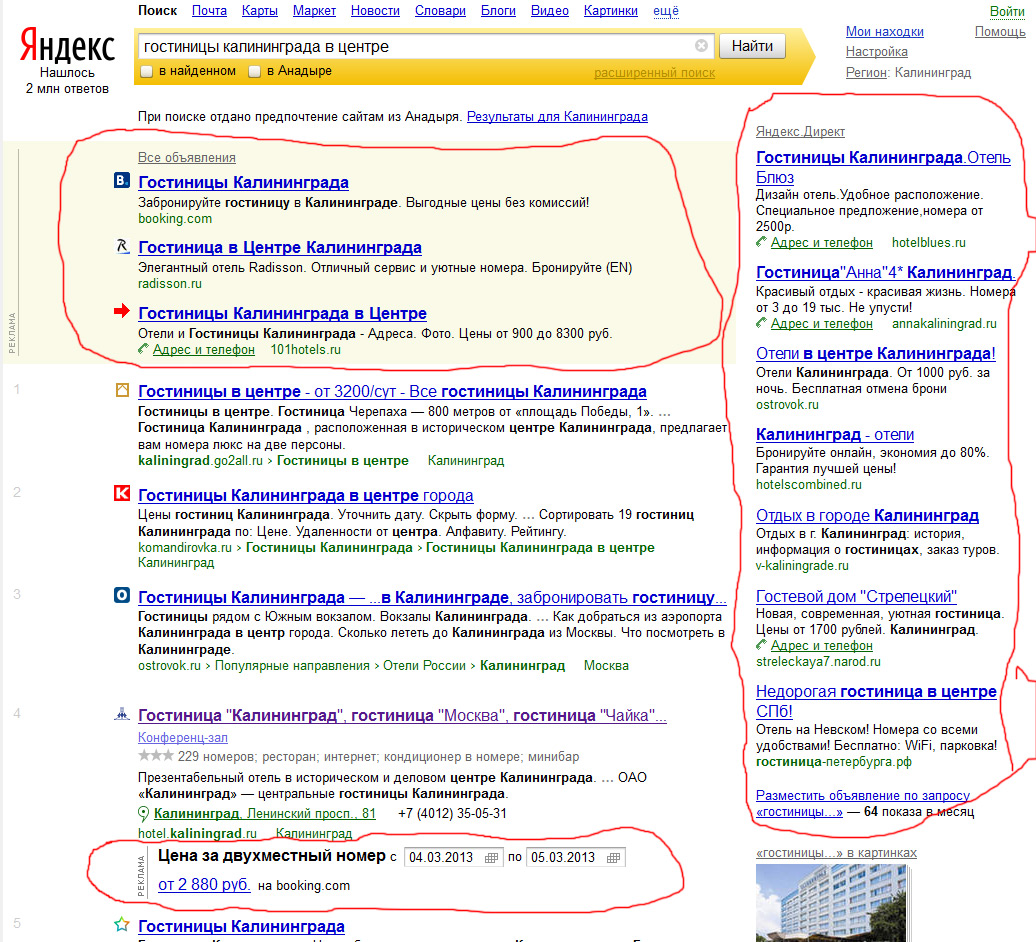The width and height of the screenshot is (1036, 942).
Task: Click the check-in date field 04.03.2013
Action: coord(453,857)
